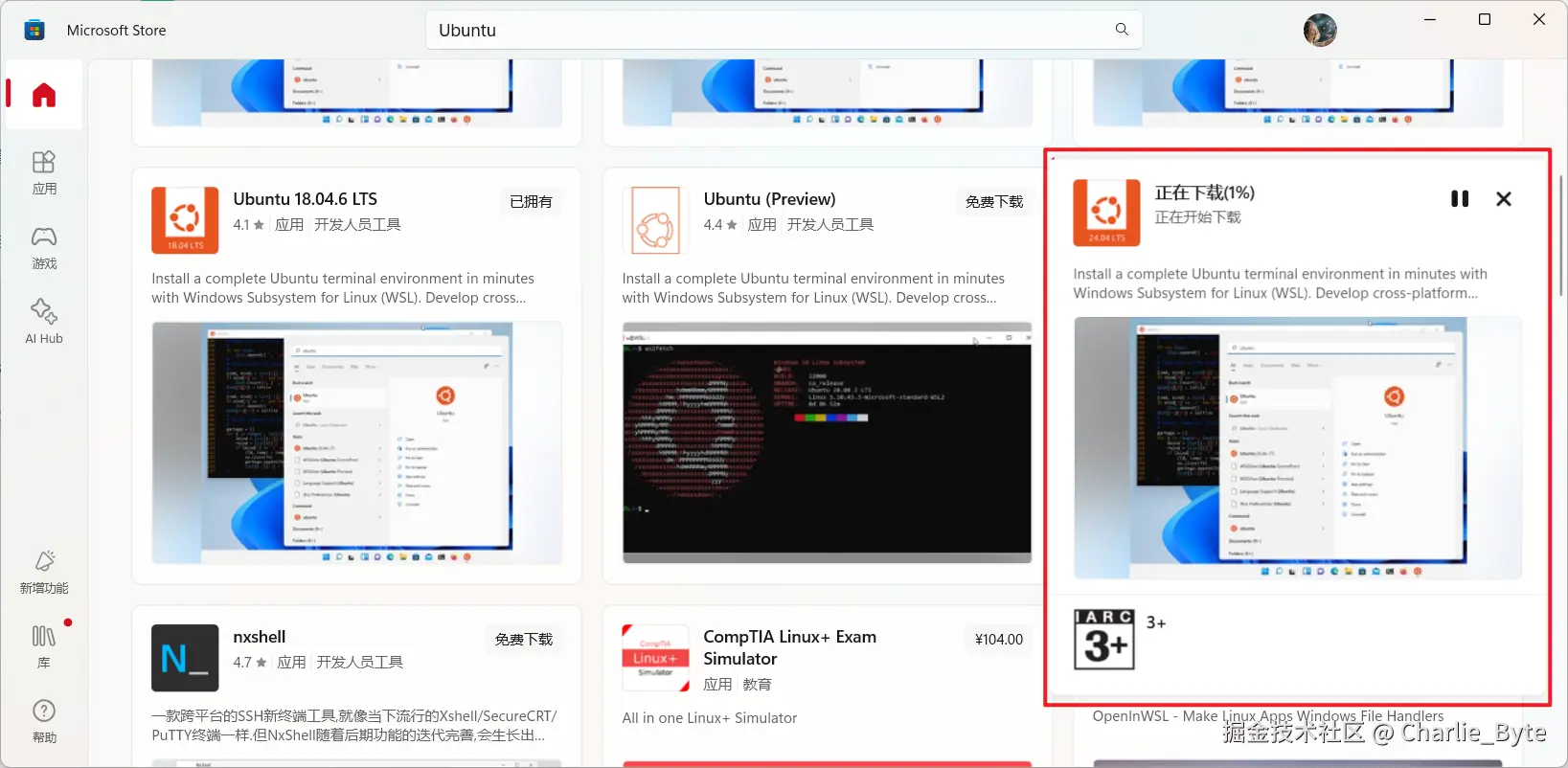Image resolution: width=1568 pixels, height=768 pixels.
Task: Pause the Ubuntu 24.04 download
Action: tap(1460, 199)
